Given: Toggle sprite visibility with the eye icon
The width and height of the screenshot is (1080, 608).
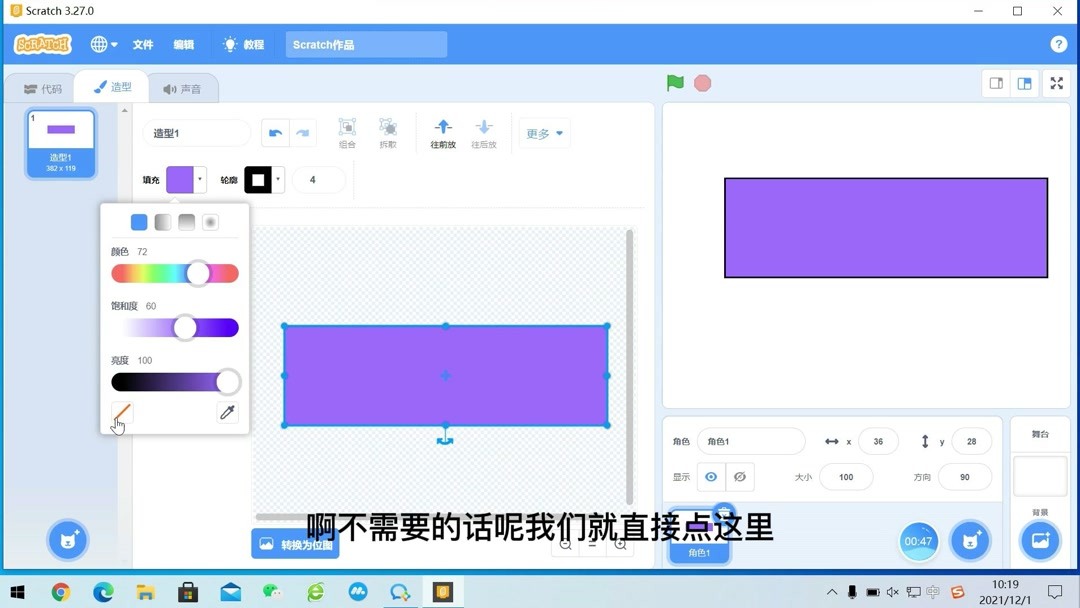Looking at the screenshot, I should [x=710, y=477].
